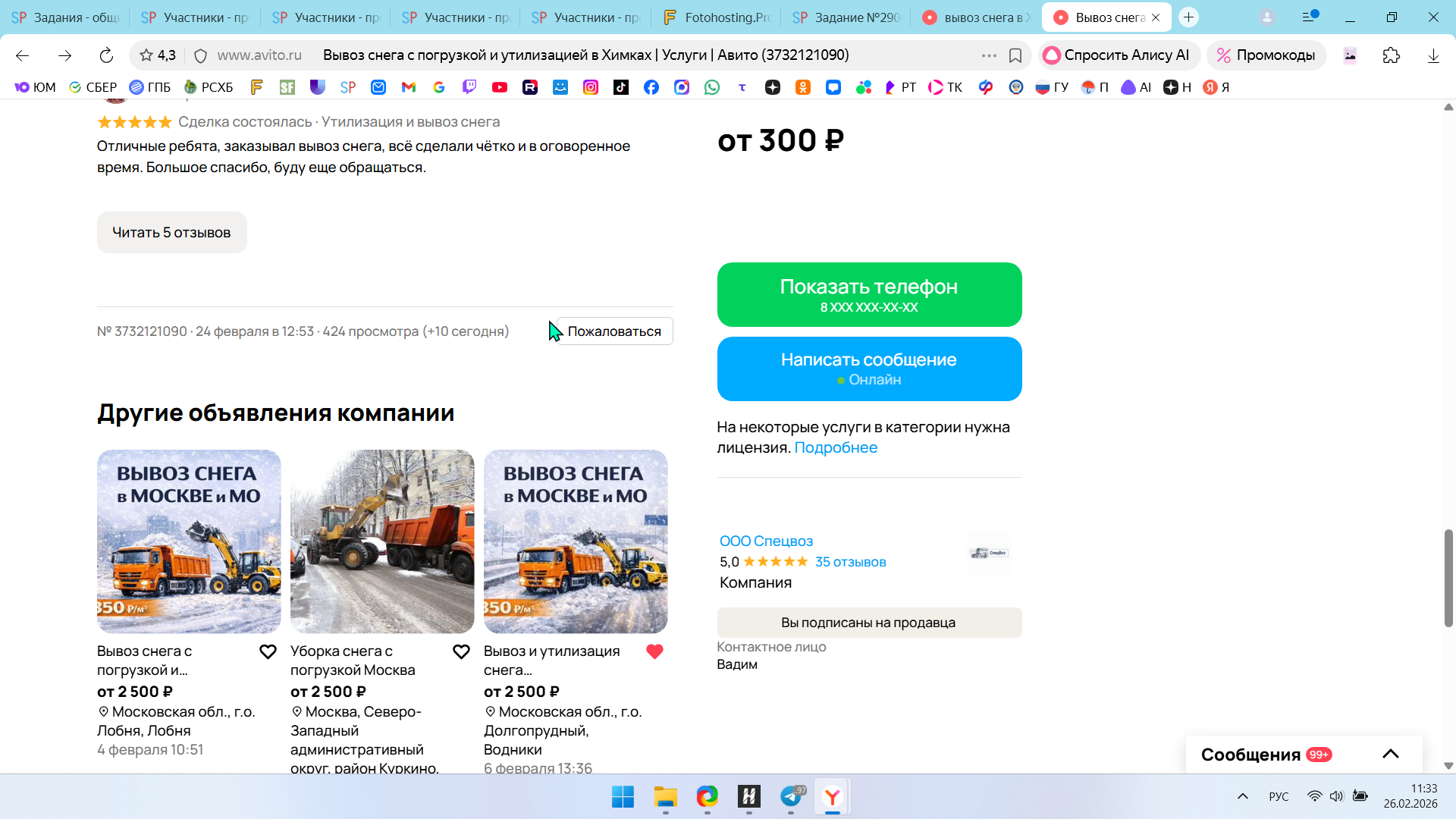Click the bookmark icon in address bar
This screenshot has width=1456, height=819.
point(1015,55)
